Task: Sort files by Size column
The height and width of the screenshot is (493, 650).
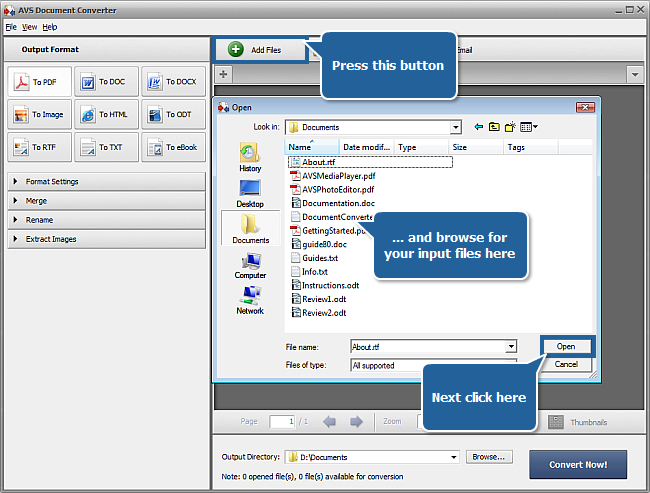Action: coord(476,147)
